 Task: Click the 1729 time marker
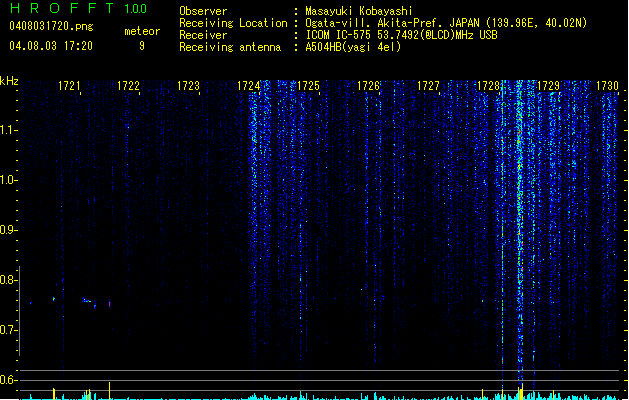point(548,86)
